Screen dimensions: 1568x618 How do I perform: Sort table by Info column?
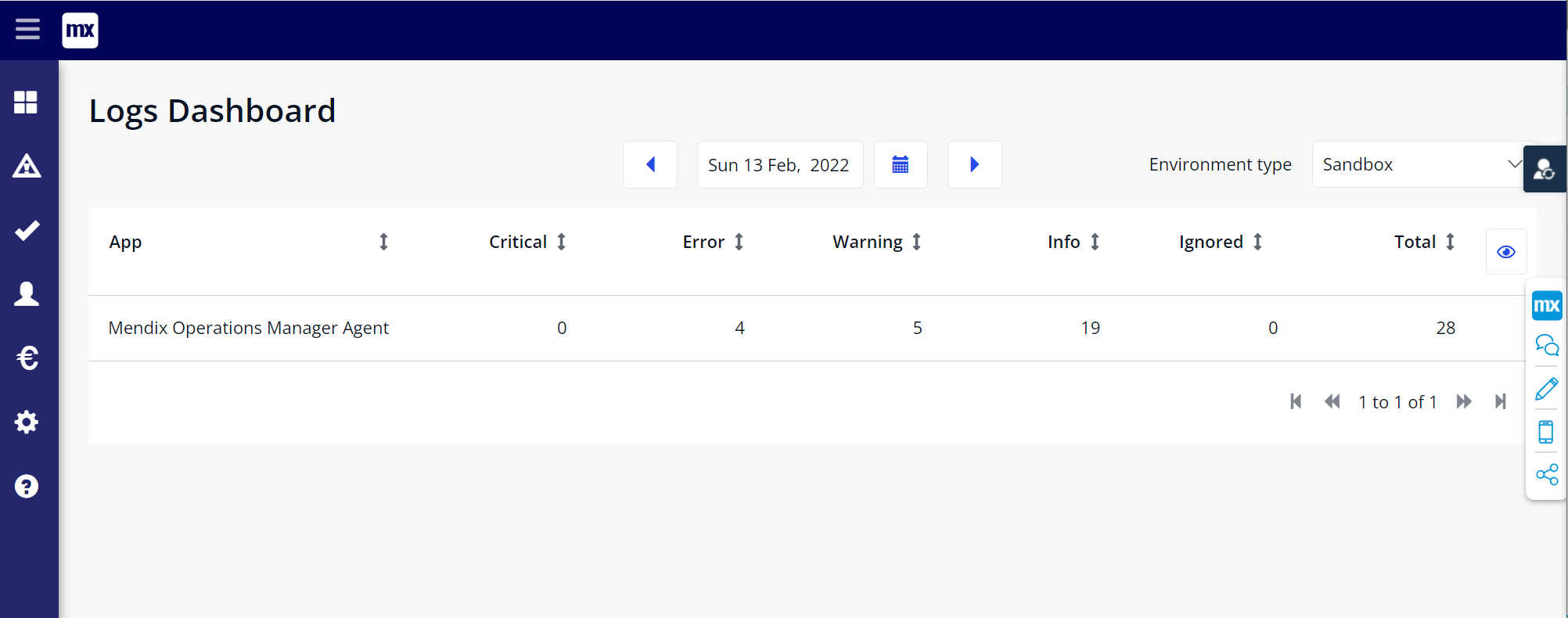1095,242
